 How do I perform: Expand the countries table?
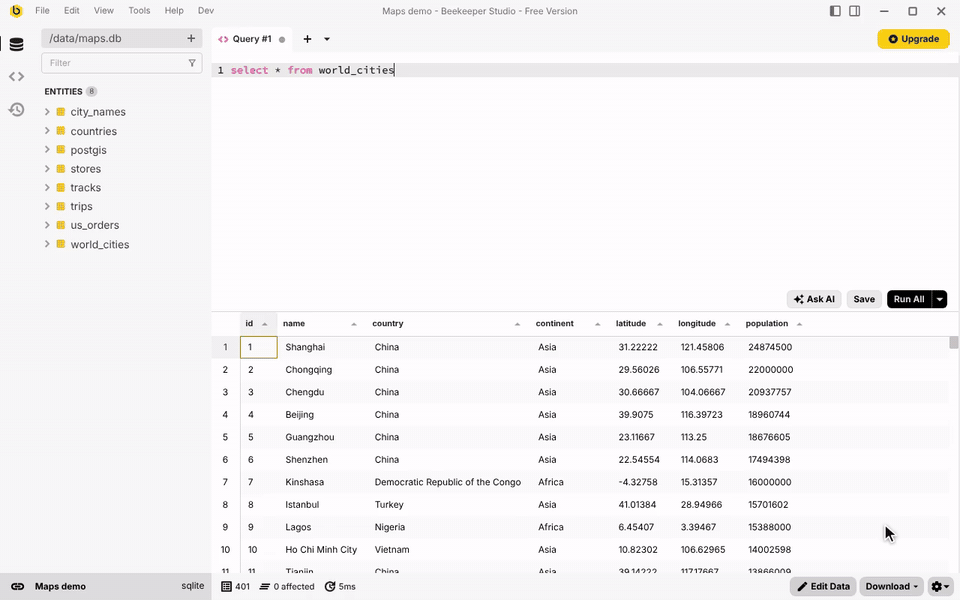(x=47, y=130)
